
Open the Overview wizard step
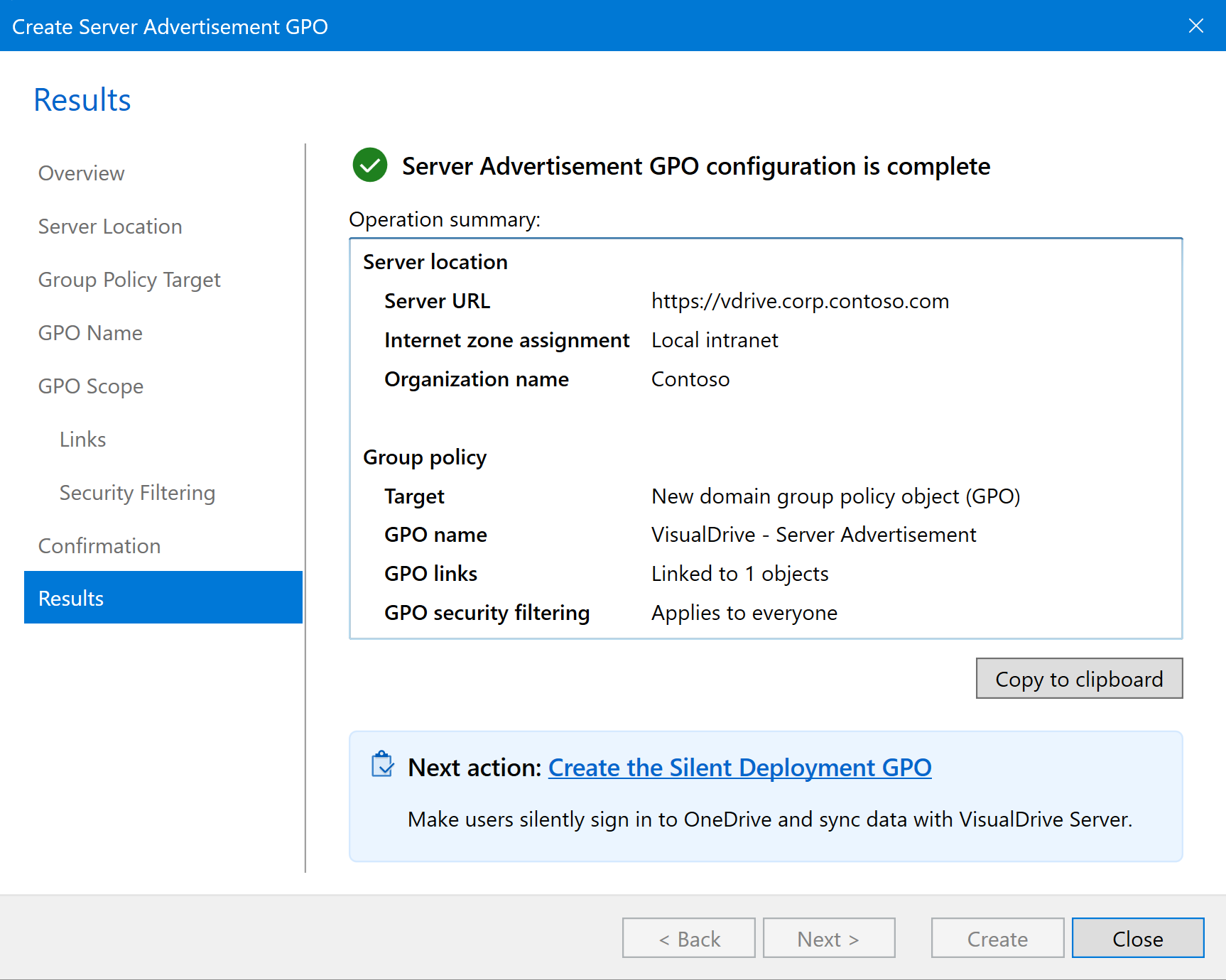[x=81, y=173]
